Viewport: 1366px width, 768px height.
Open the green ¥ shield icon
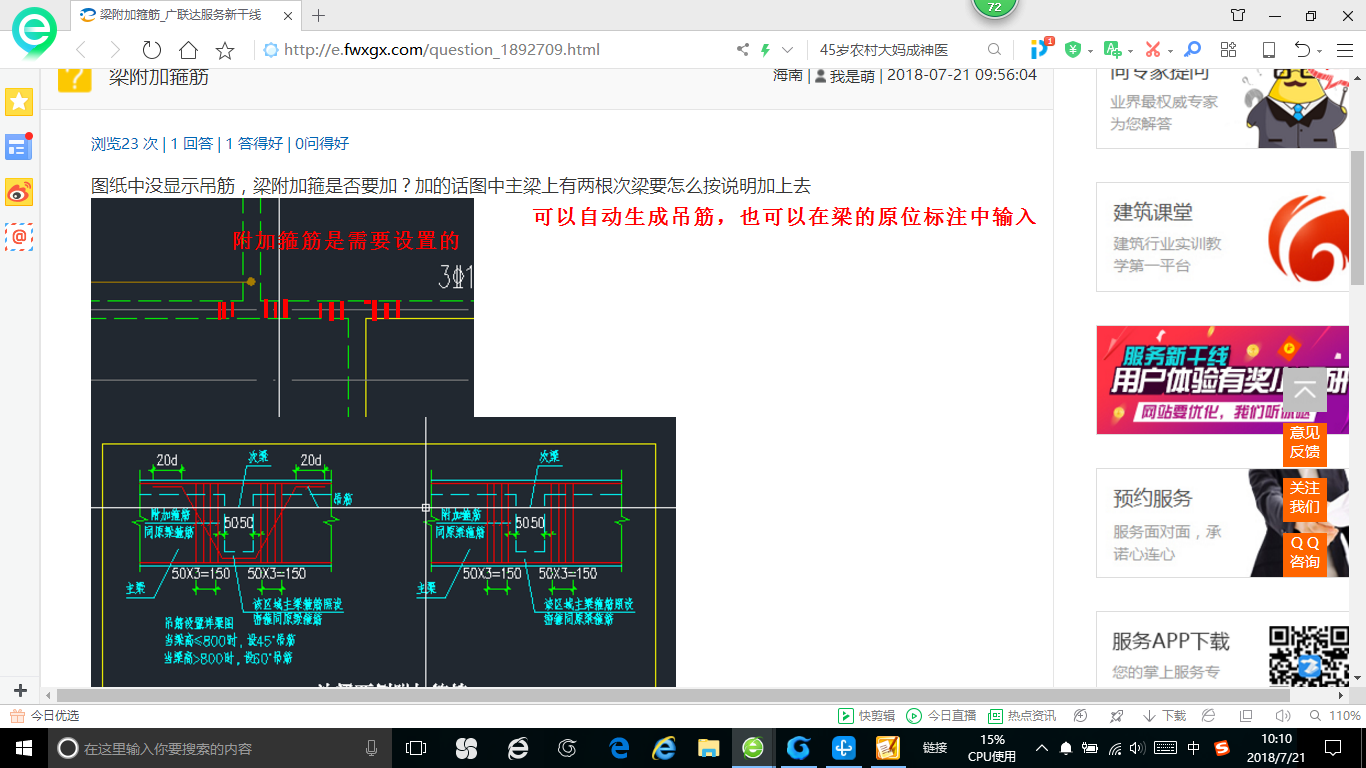(1073, 49)
